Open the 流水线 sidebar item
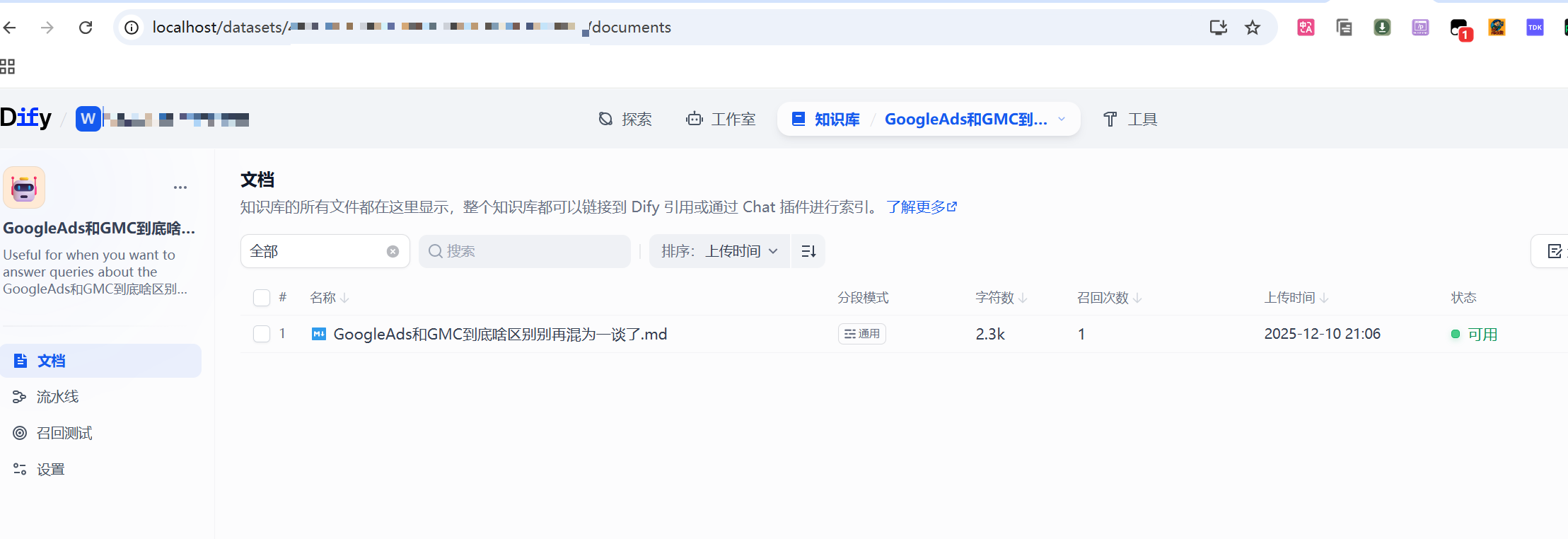Viewport: 1568px width, 539px height. click(57, 397)
